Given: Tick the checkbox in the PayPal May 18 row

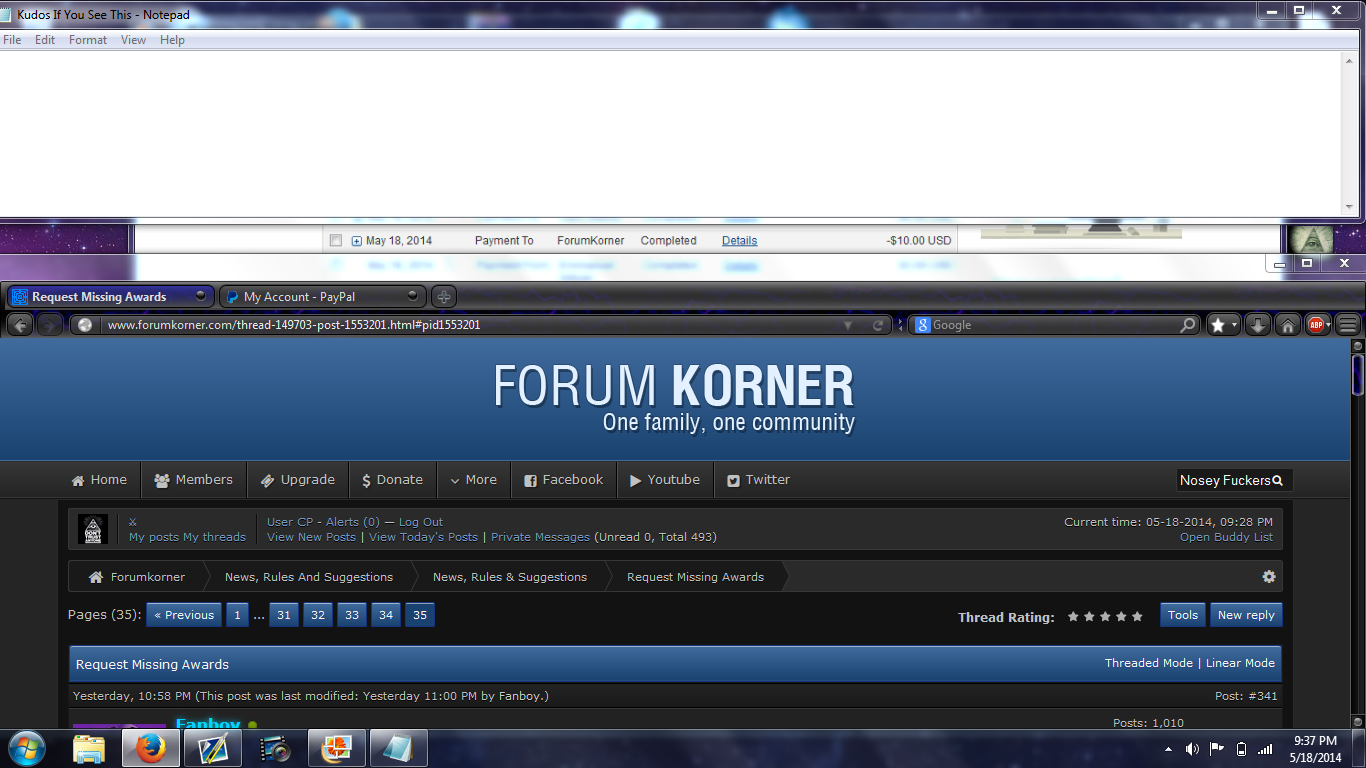Looking at the screenshot, I should click(x=336, y=241).
